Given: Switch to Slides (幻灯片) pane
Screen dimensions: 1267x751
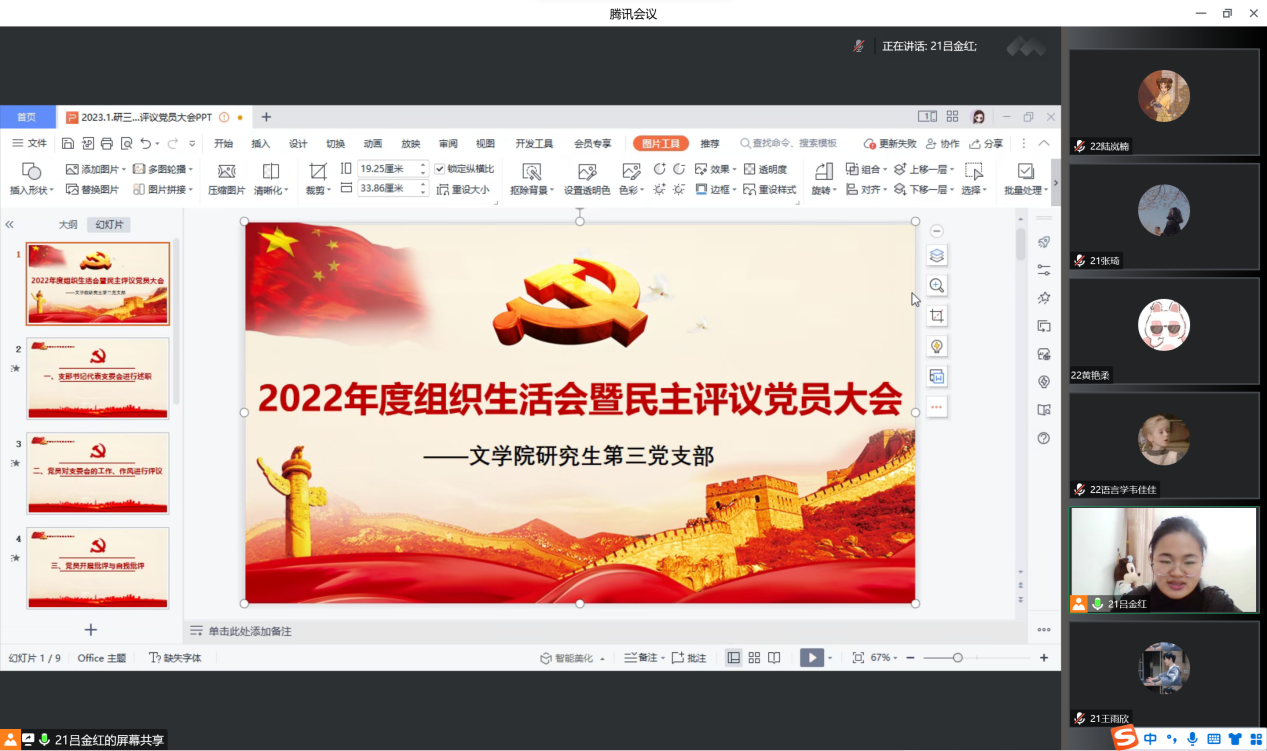Looking at the screenshot, I should [109, 225].
